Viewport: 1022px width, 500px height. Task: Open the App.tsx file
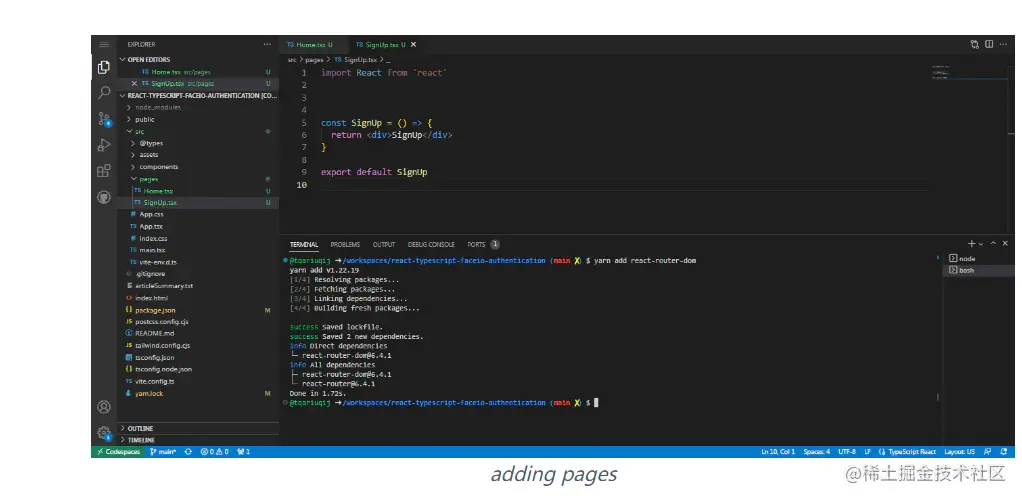[x=198, y=226]
